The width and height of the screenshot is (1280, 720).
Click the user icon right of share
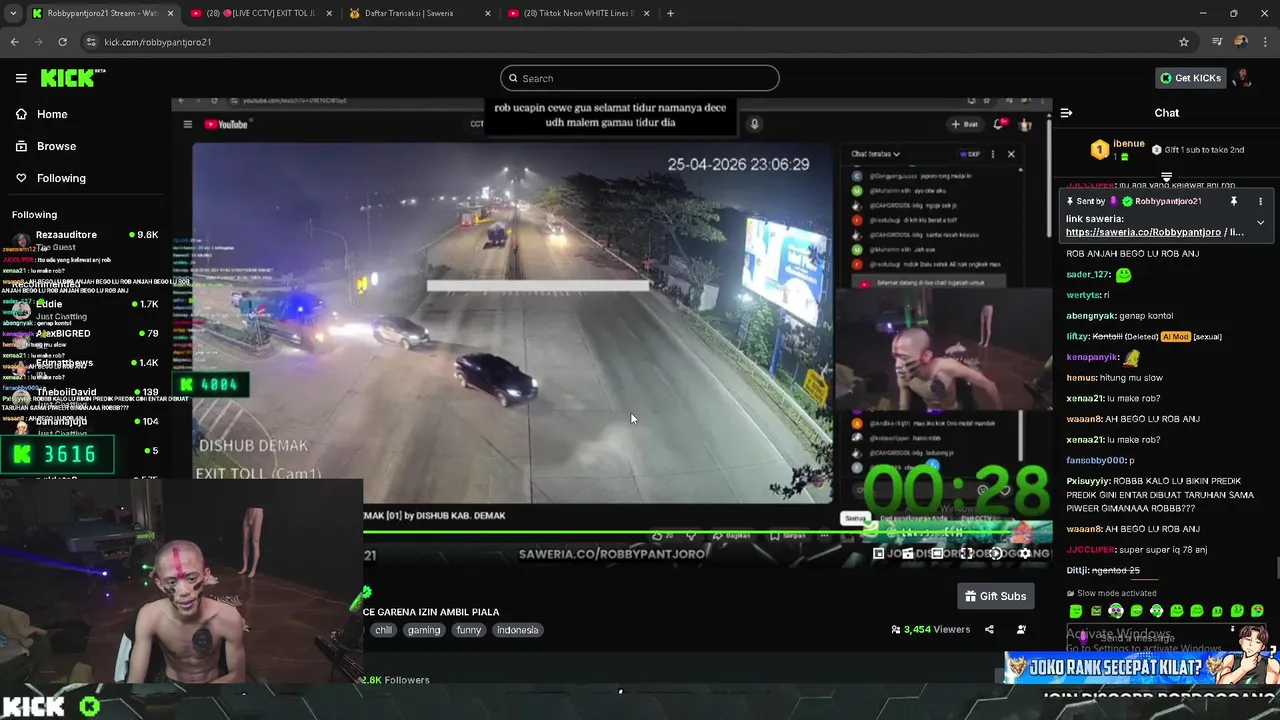[x=1021, y=630]
